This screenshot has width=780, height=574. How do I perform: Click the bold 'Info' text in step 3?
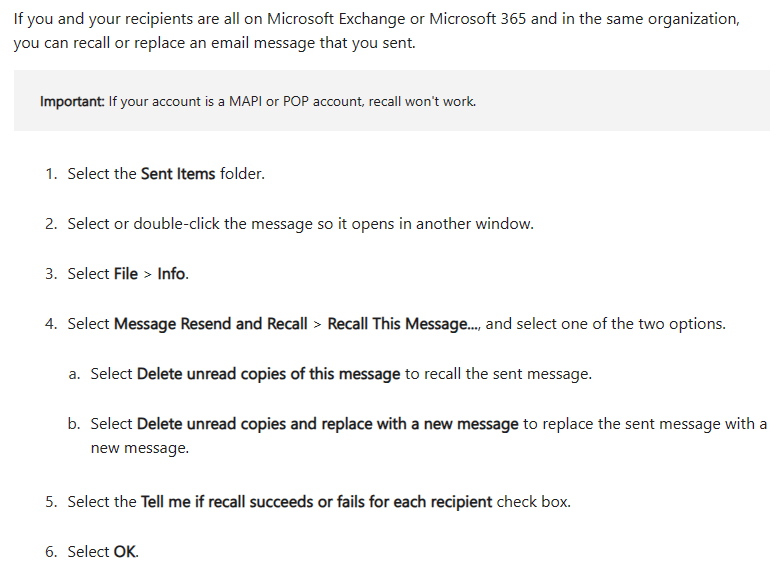[x=172, y=274]
